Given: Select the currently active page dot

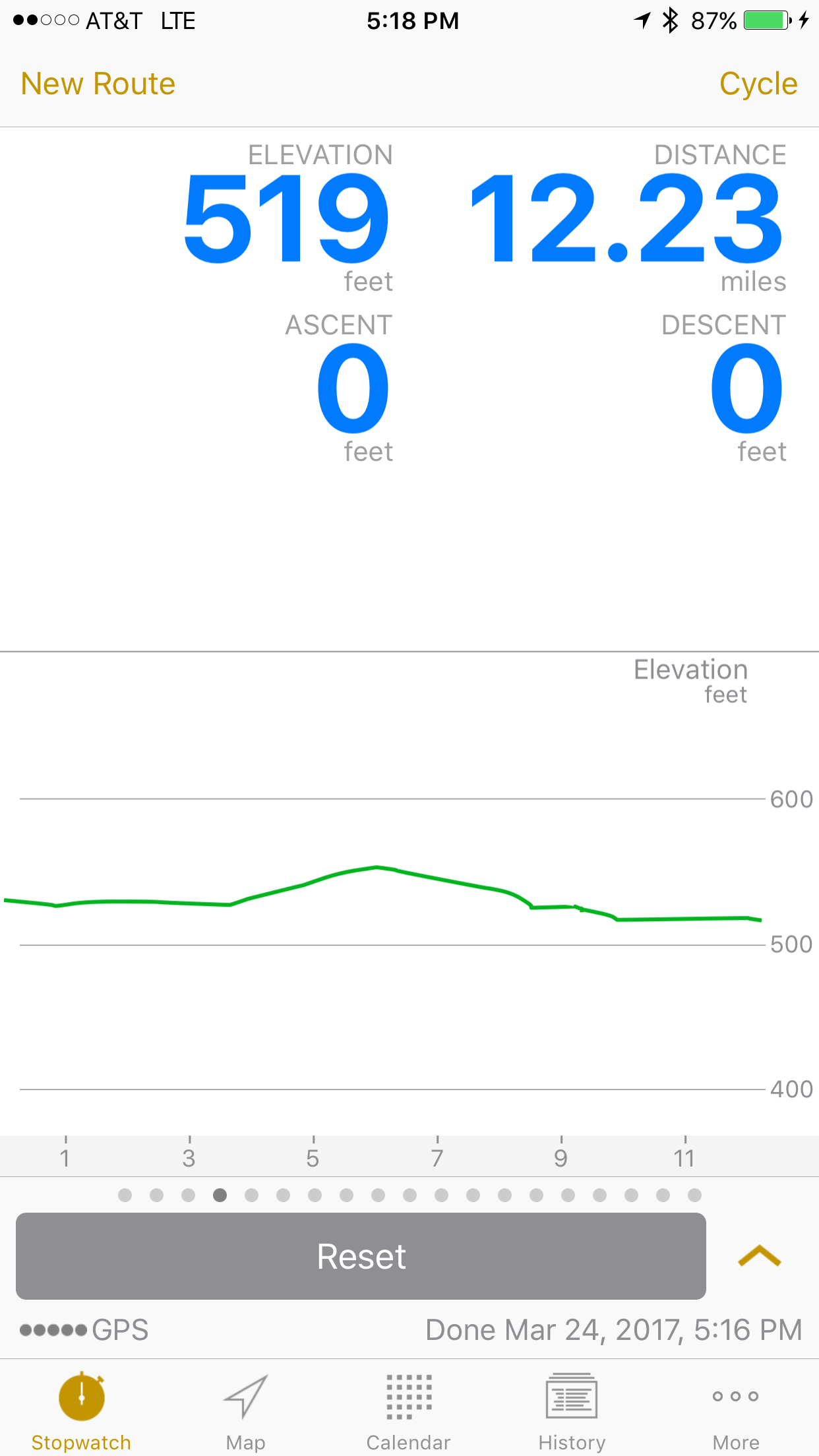Looking at the screenshot, I should (220, 1195).
